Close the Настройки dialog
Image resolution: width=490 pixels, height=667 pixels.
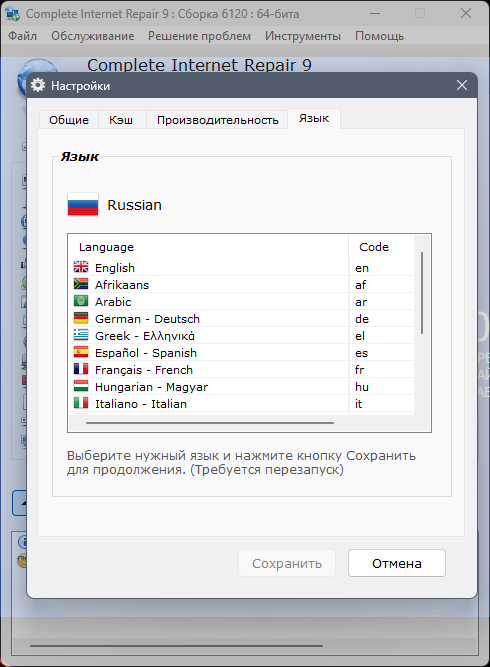[462, 86]
